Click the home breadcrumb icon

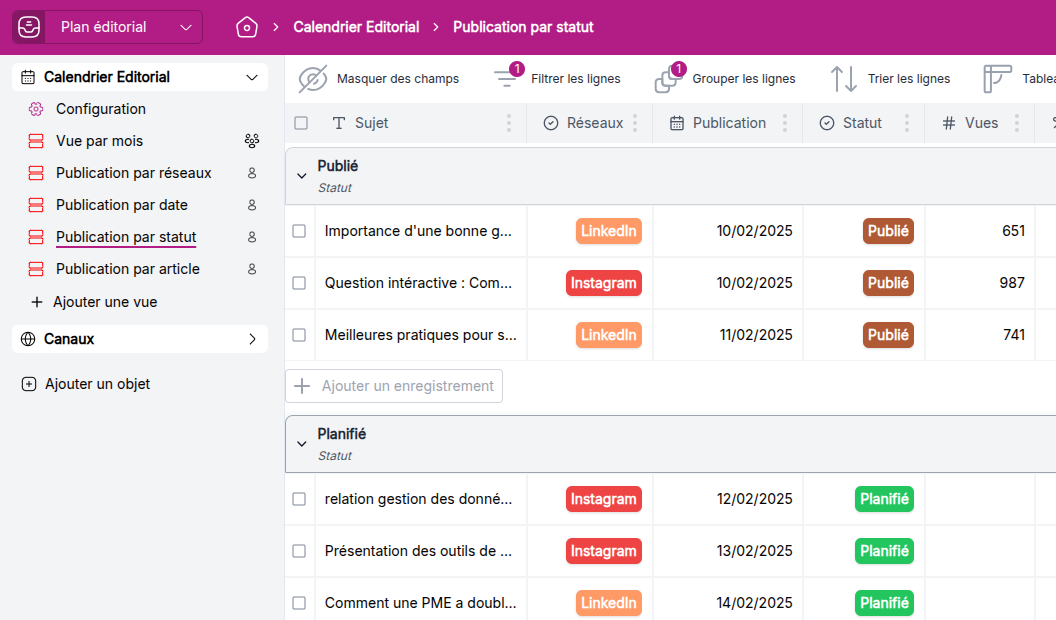pyautogui.click(x=246, y=27)
